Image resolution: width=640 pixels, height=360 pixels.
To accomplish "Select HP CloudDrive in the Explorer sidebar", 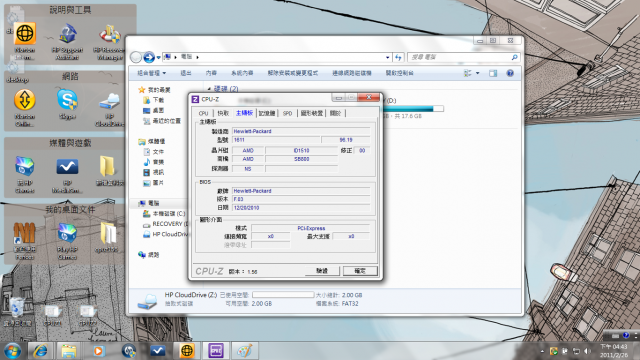I will 165,234.
